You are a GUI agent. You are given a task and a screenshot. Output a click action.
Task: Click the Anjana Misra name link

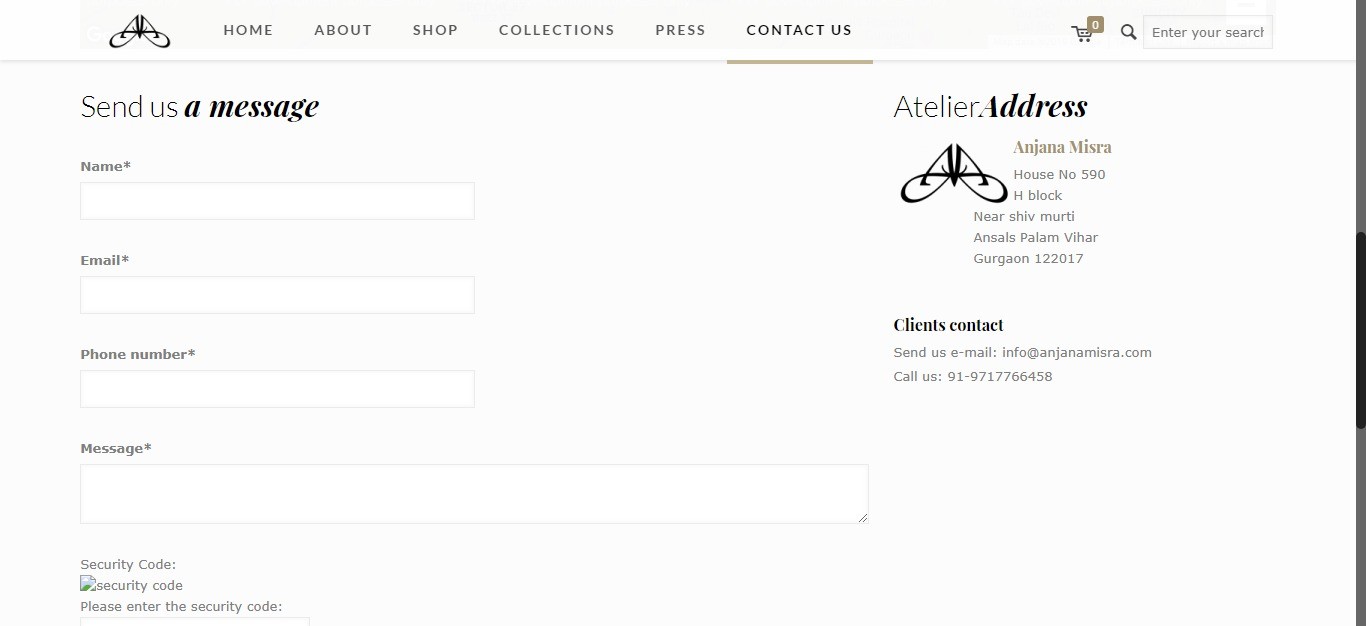tap(1062, 147)
